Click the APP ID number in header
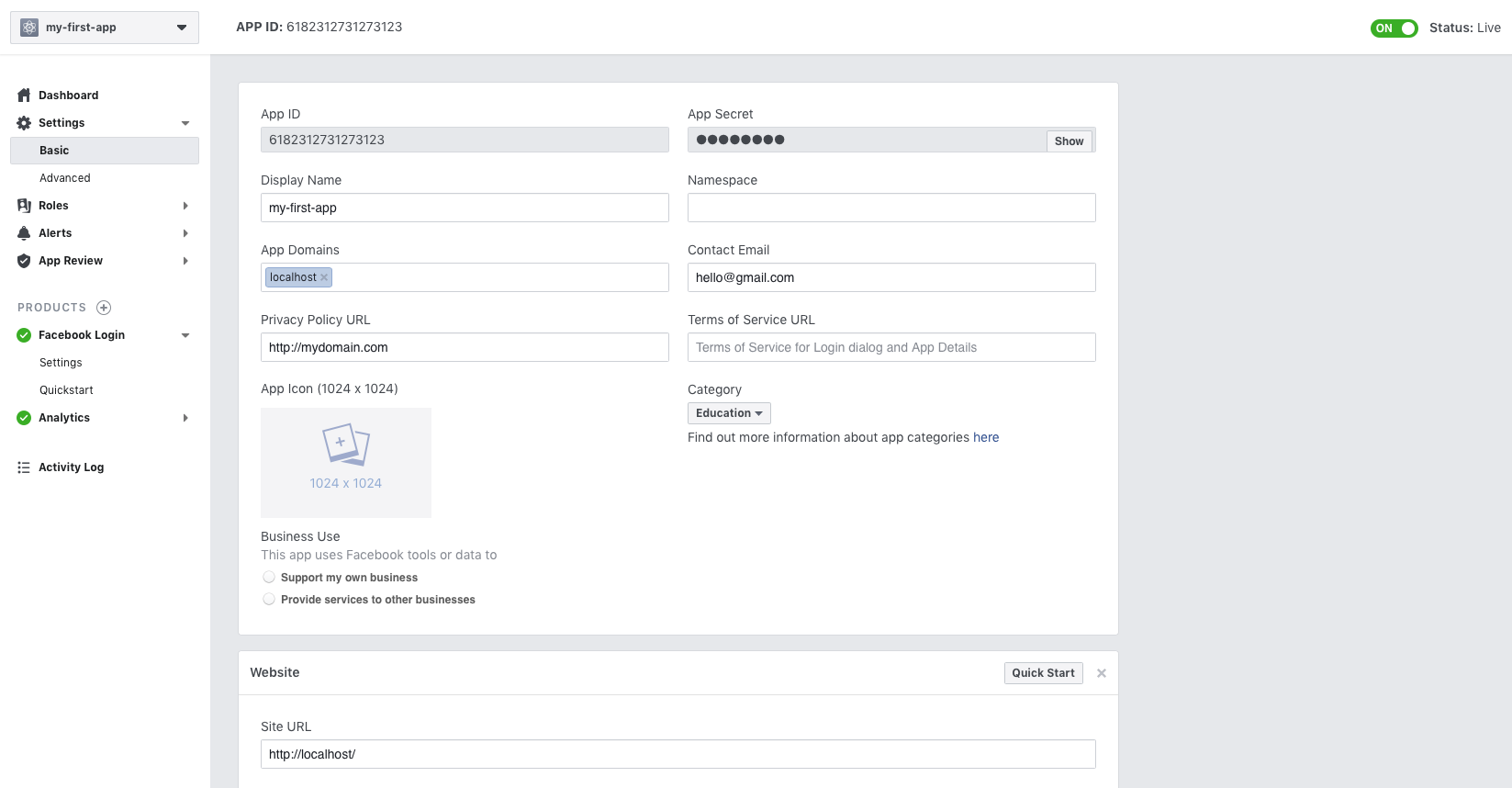The width and height of the screenshot is (1512, 788). click(x=344, y=27)
